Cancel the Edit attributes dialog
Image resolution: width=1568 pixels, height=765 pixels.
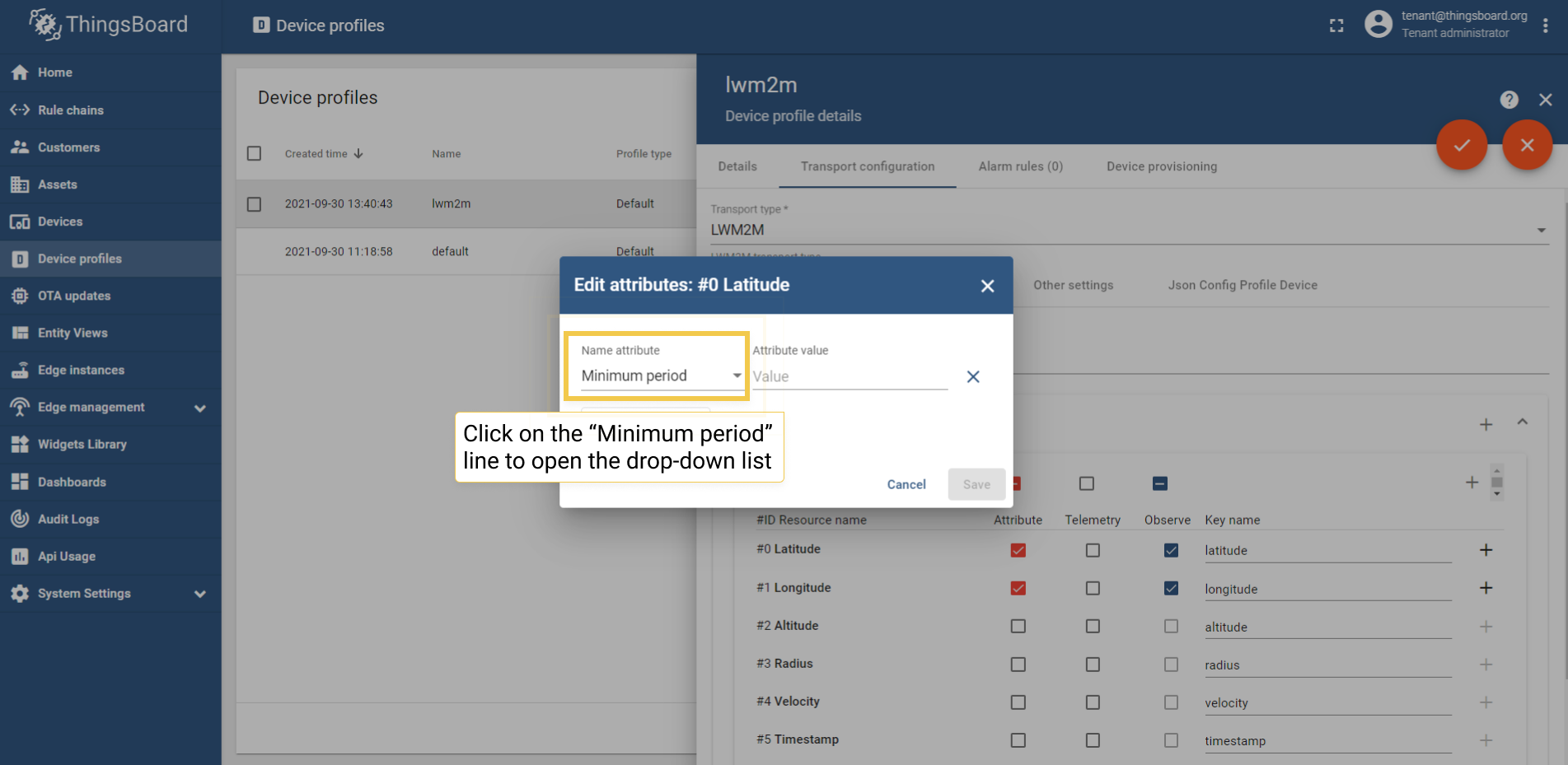[906, 484]
